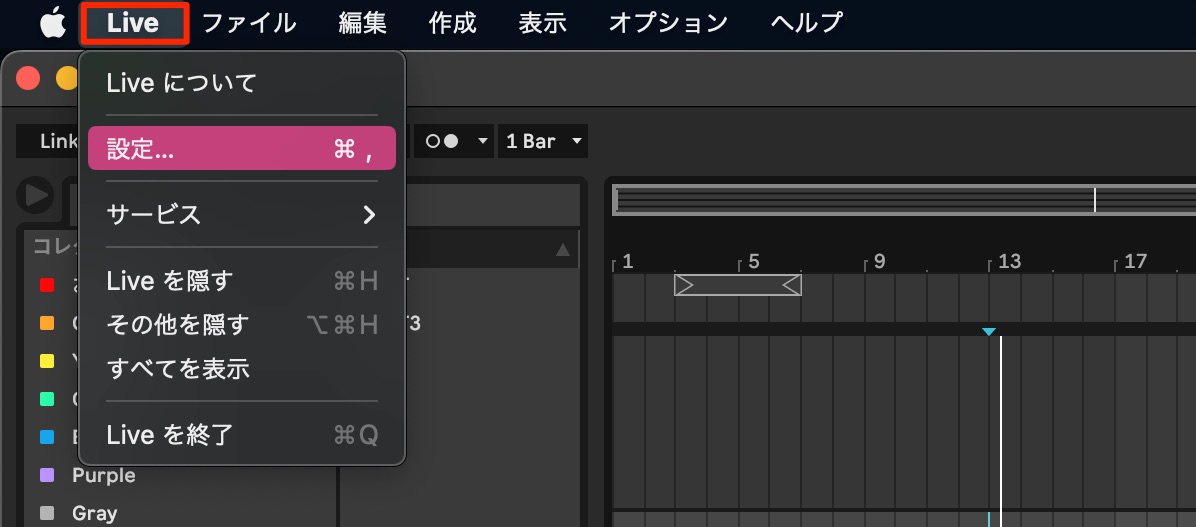Viewport: 1196px width, 527px height.
Task: Click the blue arrangement insert marker
Action: coord(989,332)
